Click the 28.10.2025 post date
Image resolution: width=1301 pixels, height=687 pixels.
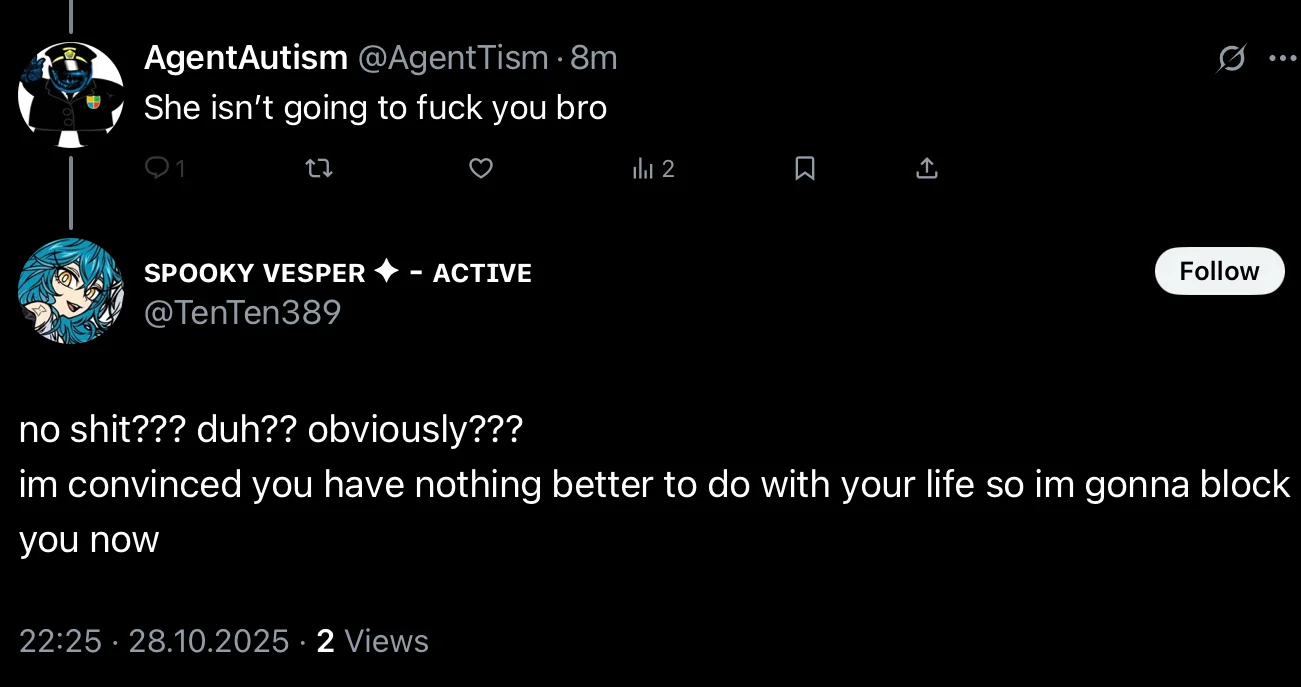click(208, 641)
